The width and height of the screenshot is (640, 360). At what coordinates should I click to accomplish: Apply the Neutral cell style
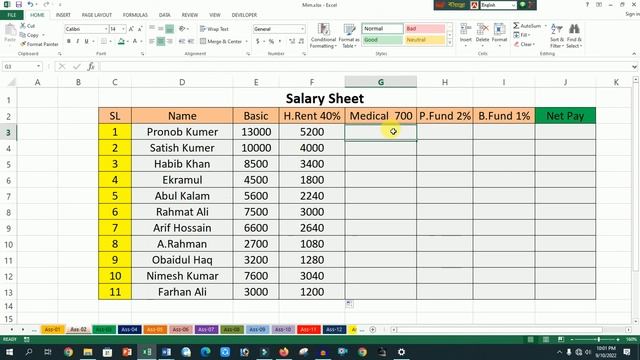tap(424, 40)
